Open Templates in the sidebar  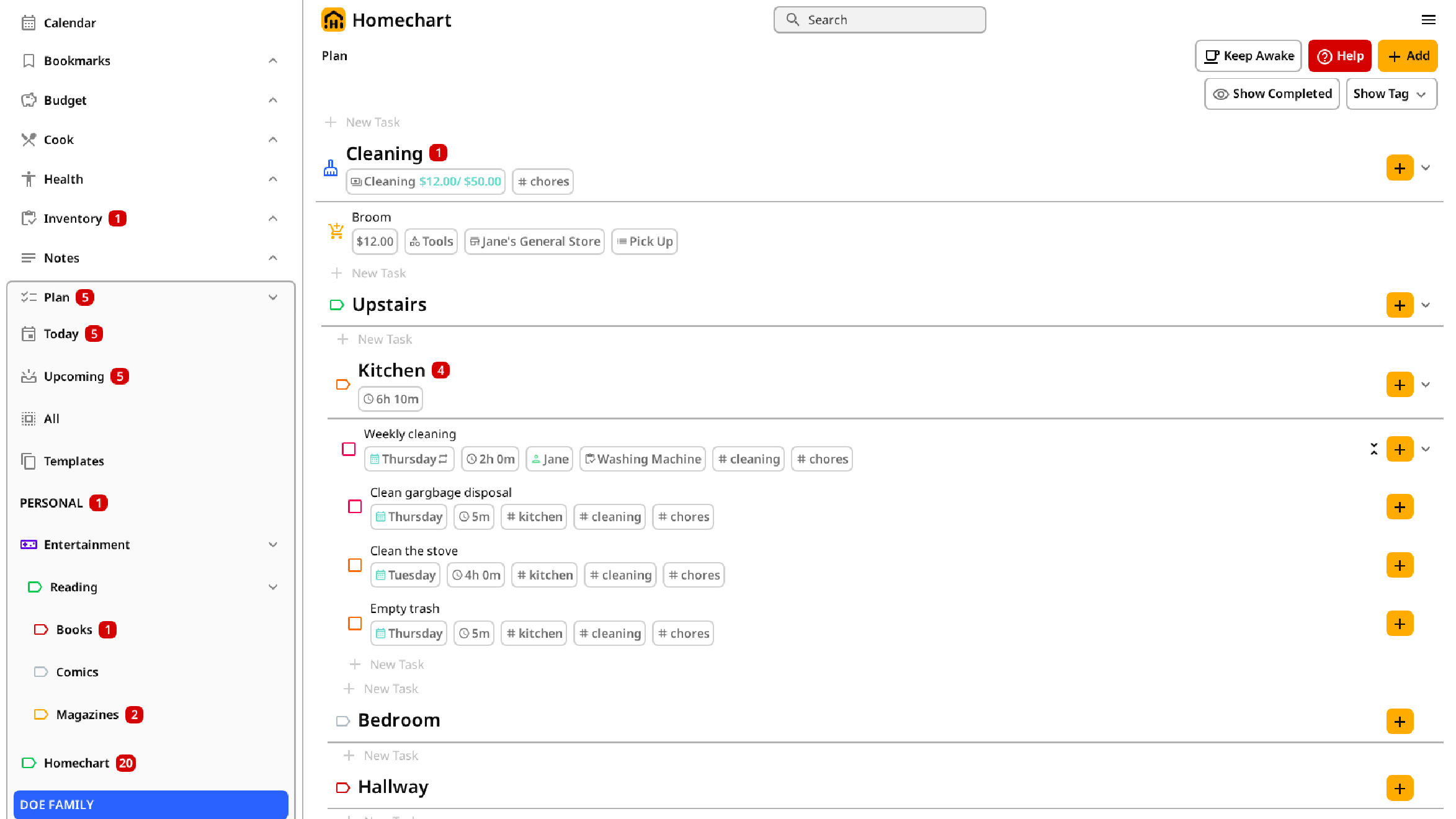coord(73,461)
